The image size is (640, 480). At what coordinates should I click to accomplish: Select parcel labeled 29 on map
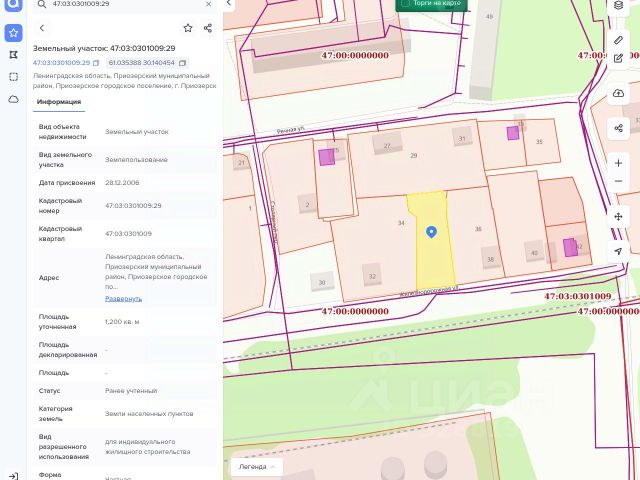tap(413, 156)
